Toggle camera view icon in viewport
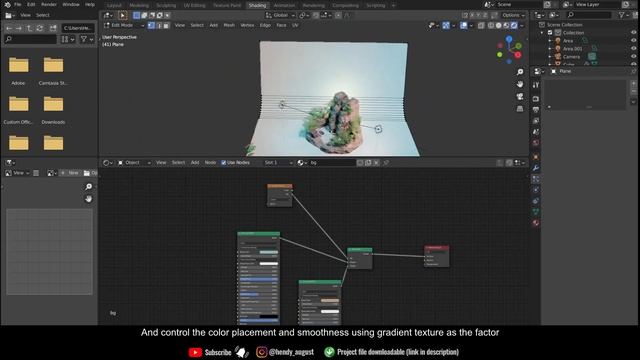The width and height of the screenshot is (640, 360). pyautogui.click(x=520, y=97)
